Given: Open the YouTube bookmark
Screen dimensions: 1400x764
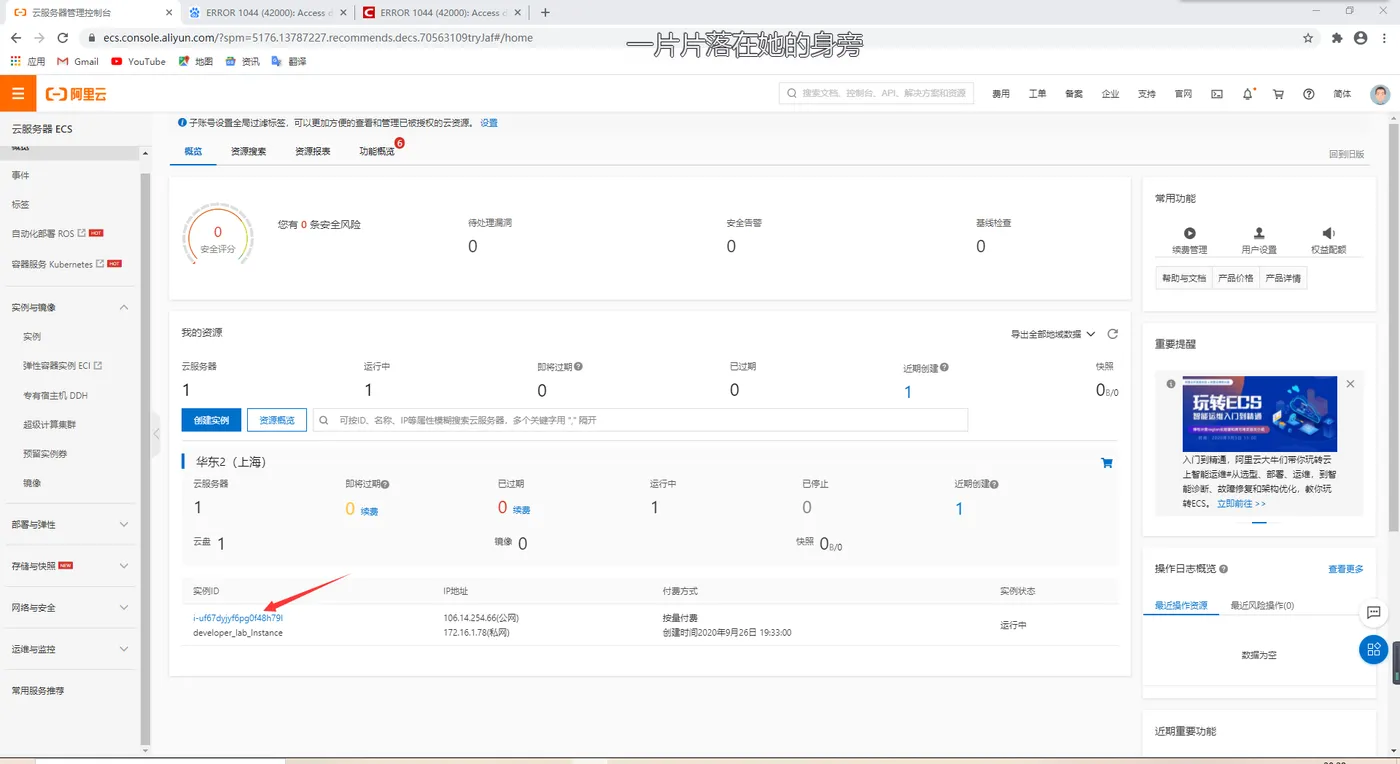Looking at the screenshot, I should (138, 61).
